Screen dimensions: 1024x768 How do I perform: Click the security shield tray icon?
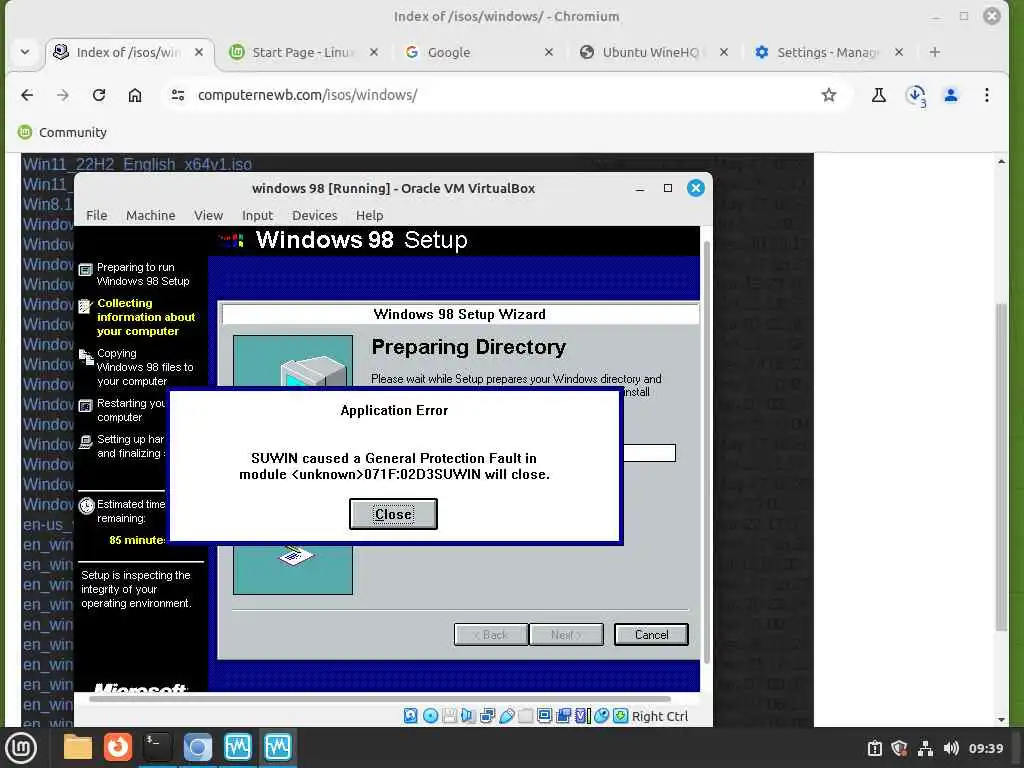899,748
